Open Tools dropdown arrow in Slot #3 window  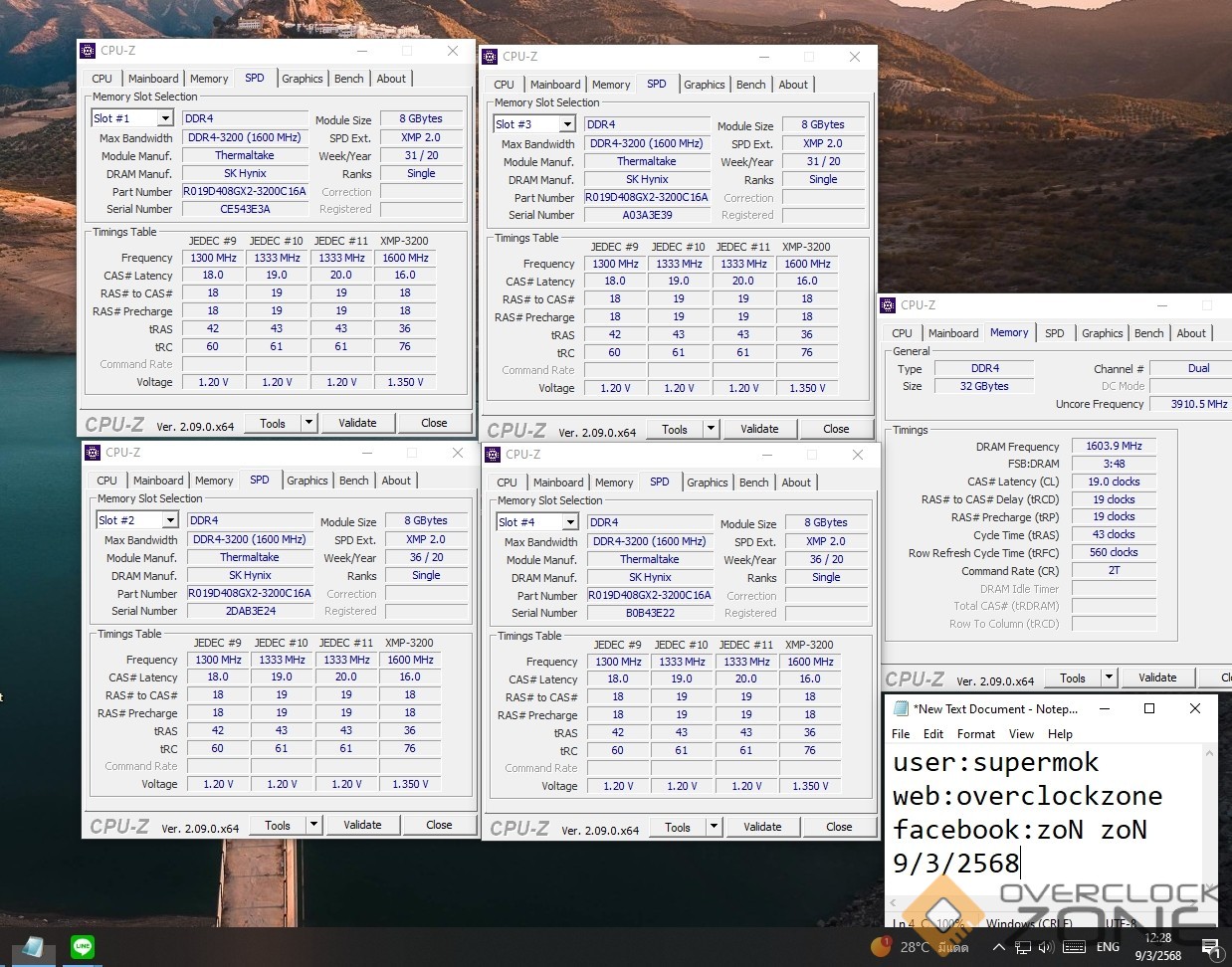(711, 429)
